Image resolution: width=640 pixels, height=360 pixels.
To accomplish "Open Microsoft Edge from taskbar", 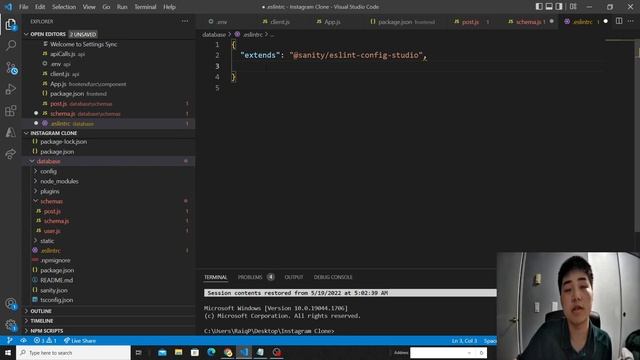I will (x=211, y=353).
